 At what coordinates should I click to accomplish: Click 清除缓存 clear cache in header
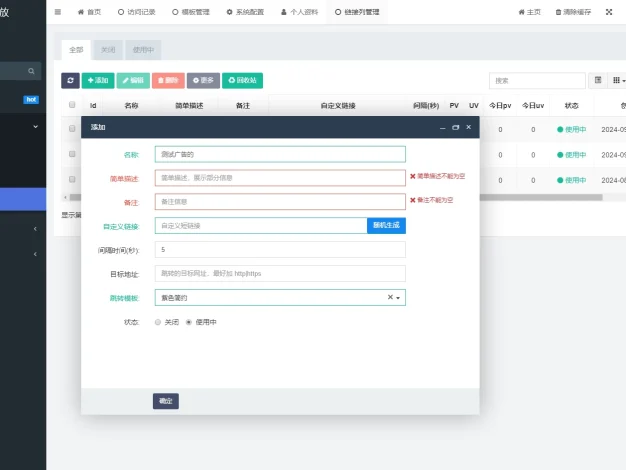[x=573, y=12]
